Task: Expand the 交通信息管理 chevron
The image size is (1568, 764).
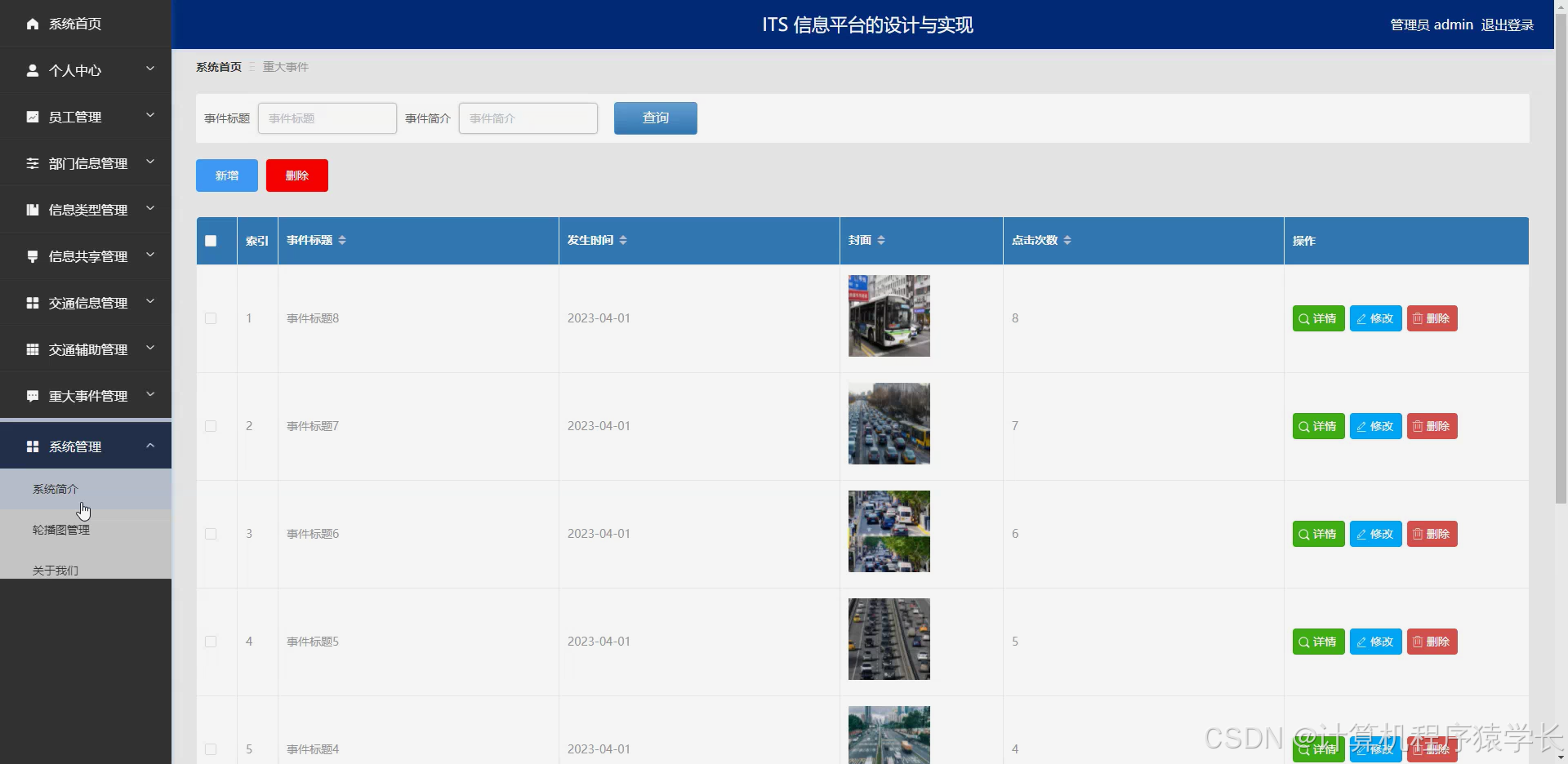Action: pos(150,301)
